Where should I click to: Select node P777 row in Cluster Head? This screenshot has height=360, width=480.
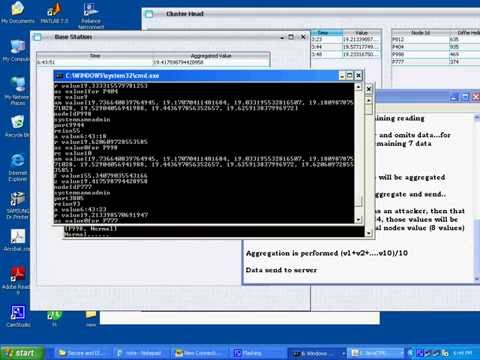coord(436,62)
